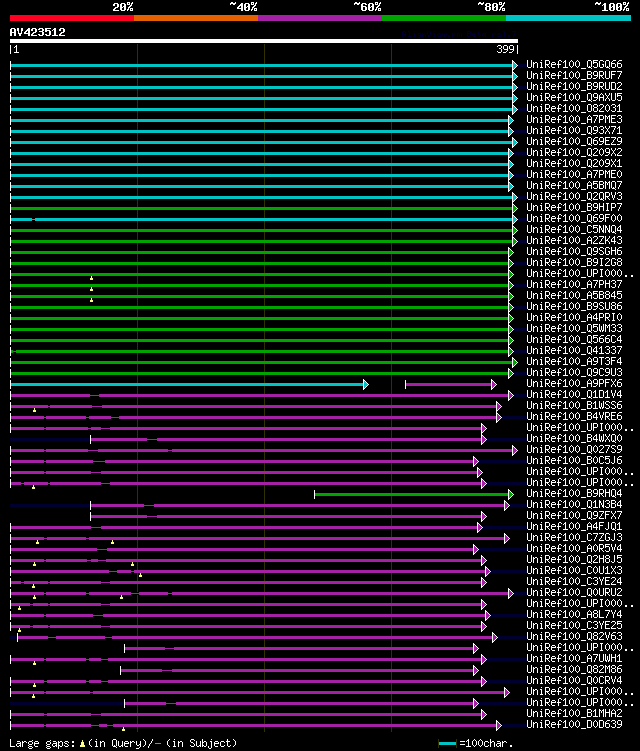
Task: Select the UniRef100_Q9SGH6 label
Action: pyautogui.click(x=574, y=251)
